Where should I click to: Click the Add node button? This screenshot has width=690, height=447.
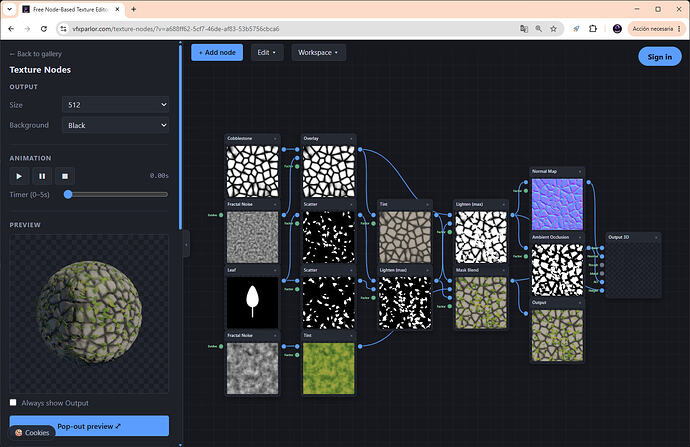pos(217,52)
